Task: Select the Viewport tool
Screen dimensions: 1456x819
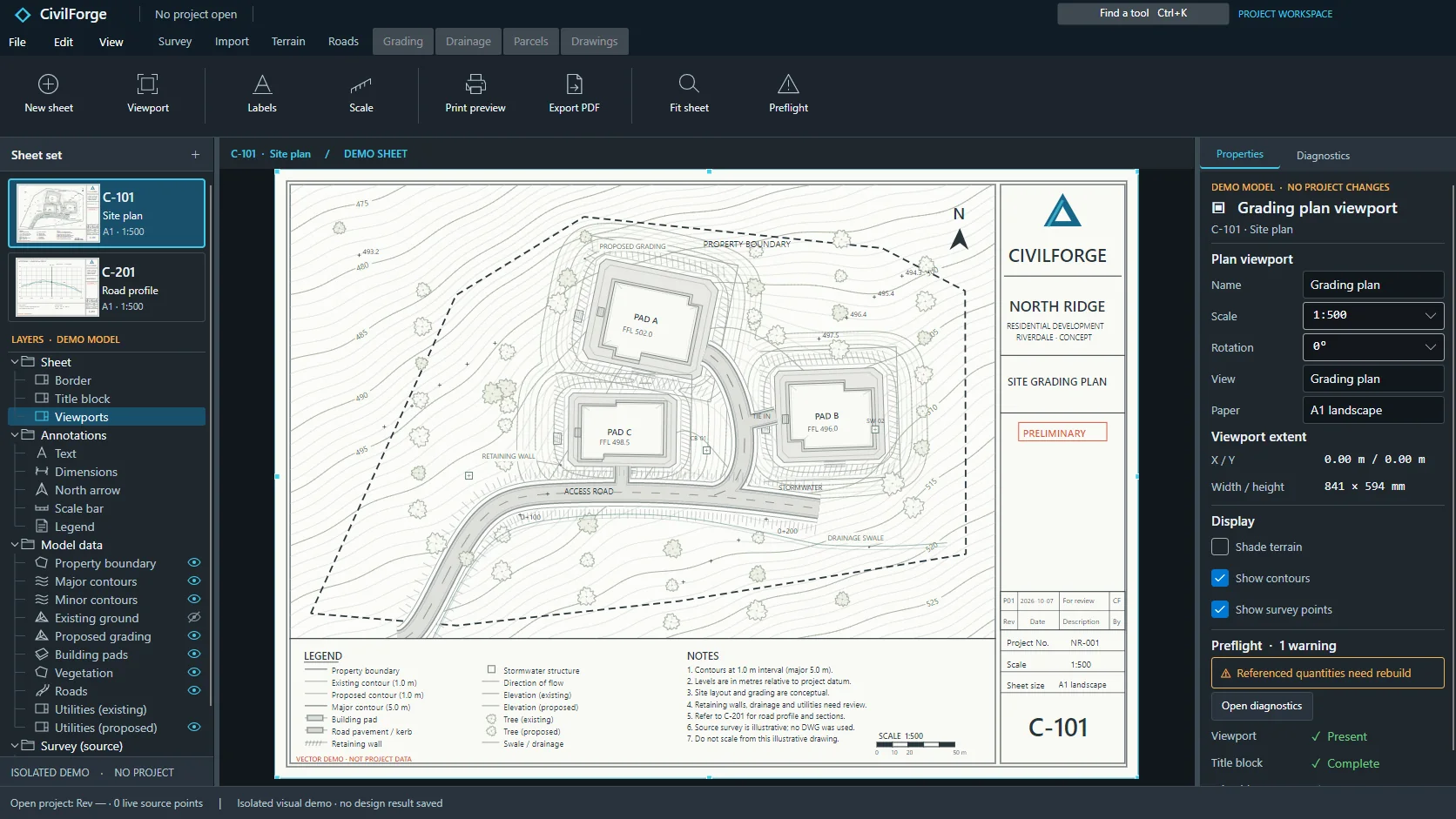Action: click(148, 94)
